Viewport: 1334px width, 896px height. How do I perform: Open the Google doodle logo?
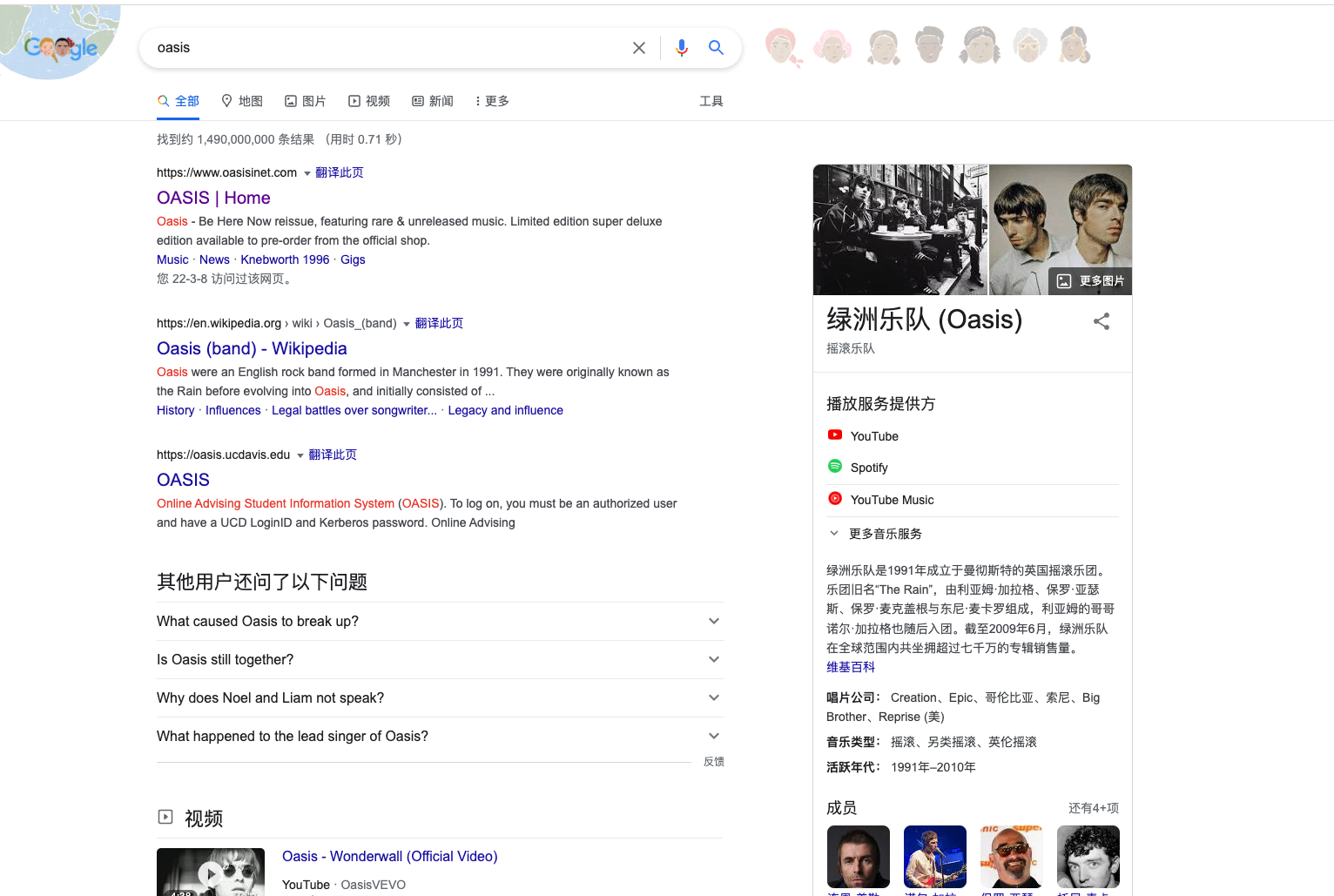(x=59, y=42)
